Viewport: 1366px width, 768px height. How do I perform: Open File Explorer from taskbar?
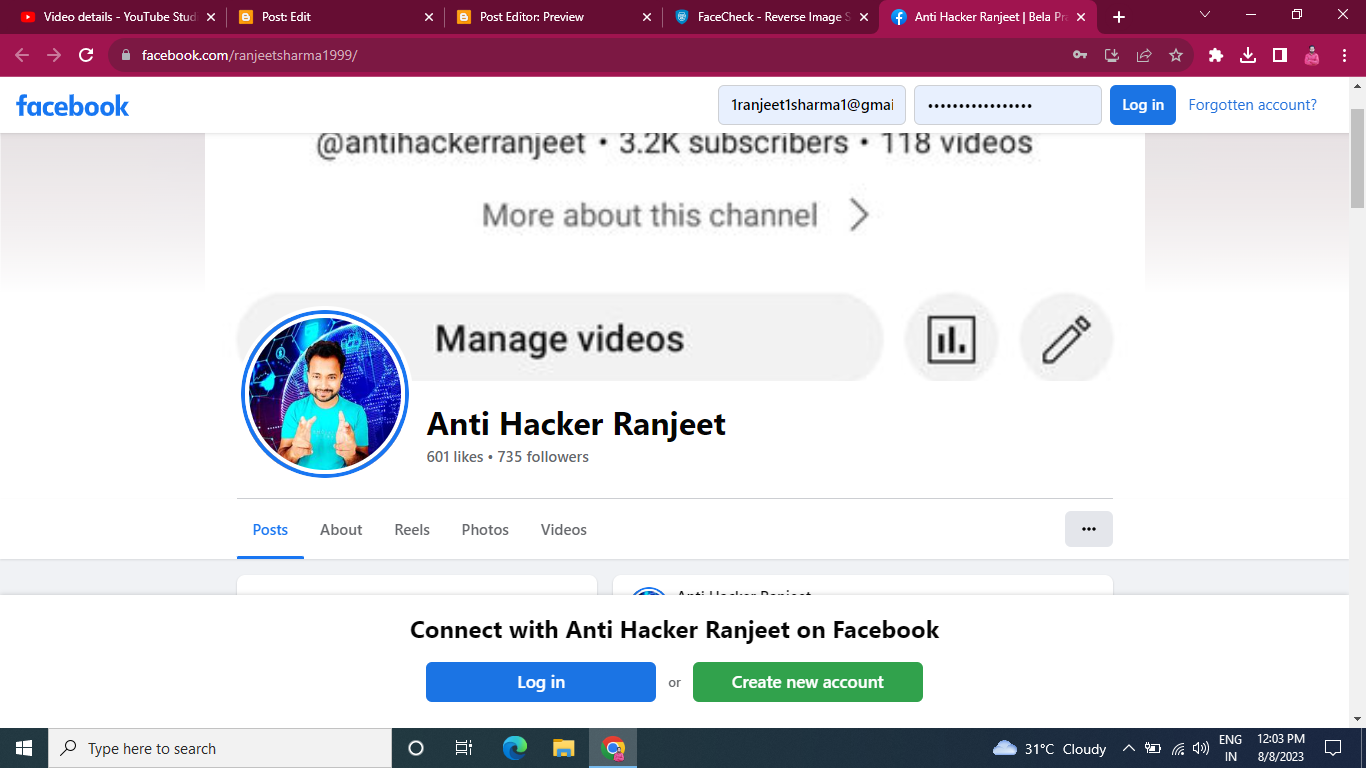564,748
